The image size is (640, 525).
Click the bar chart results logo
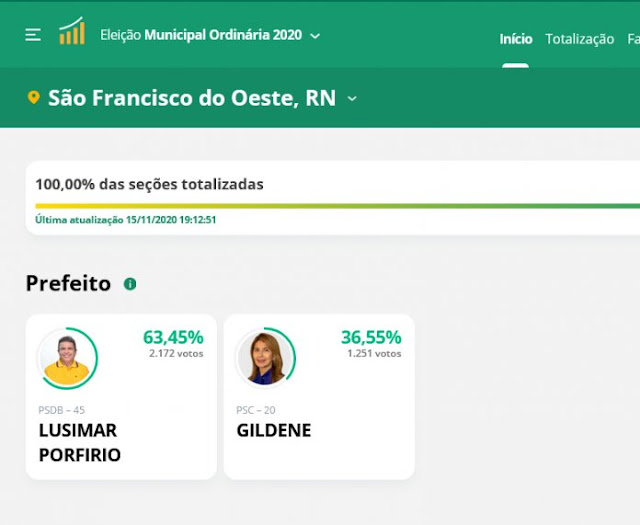(x=72, y=31)
